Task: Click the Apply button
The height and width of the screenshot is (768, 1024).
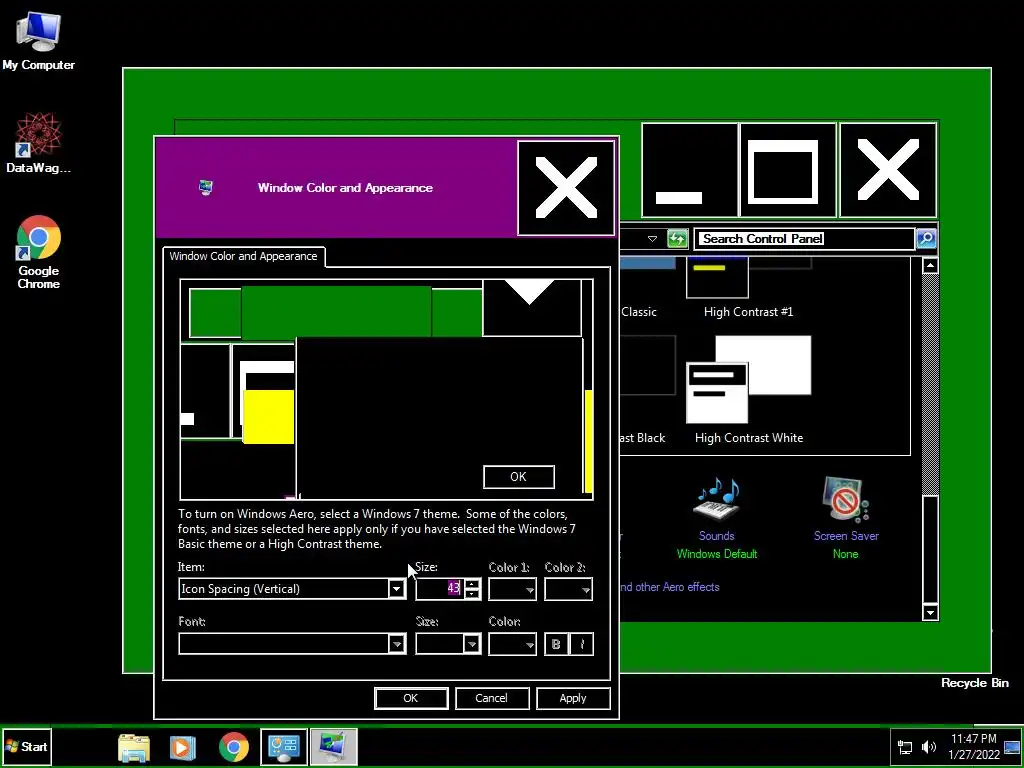Action: click(x=573, y=698)
